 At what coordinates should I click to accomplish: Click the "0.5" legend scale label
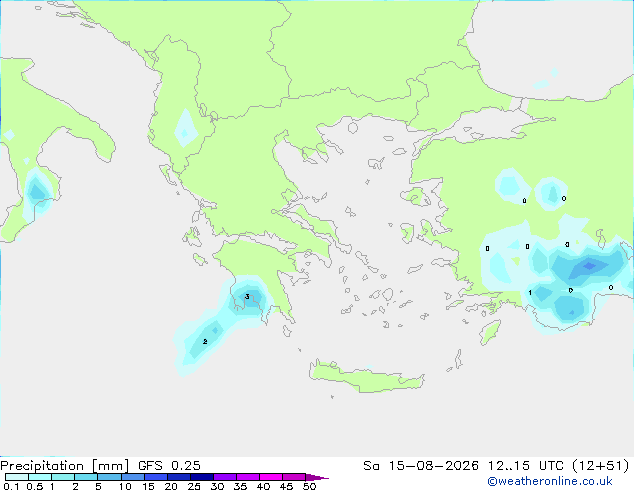tap(35, 486)
